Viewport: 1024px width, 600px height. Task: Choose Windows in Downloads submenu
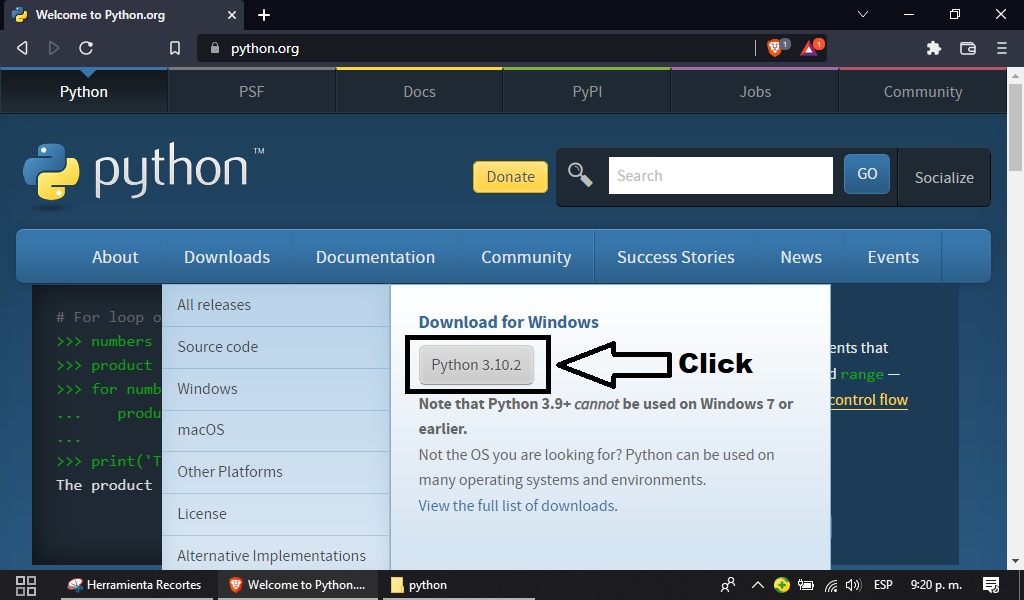(276, 388)
